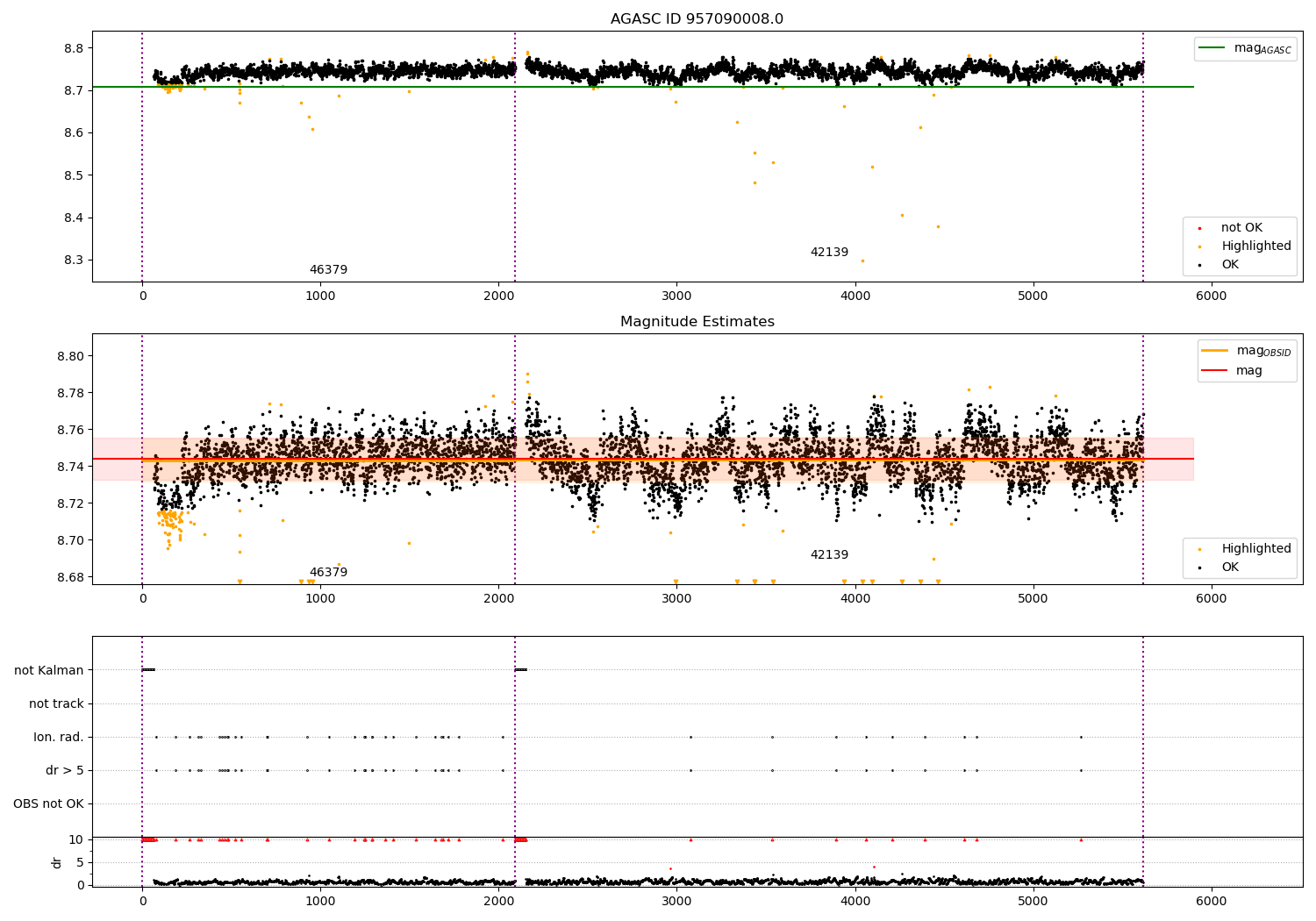Select the orange mag OBSID legend entry
1316x921 pixels.
click(x=1248, y=351)
